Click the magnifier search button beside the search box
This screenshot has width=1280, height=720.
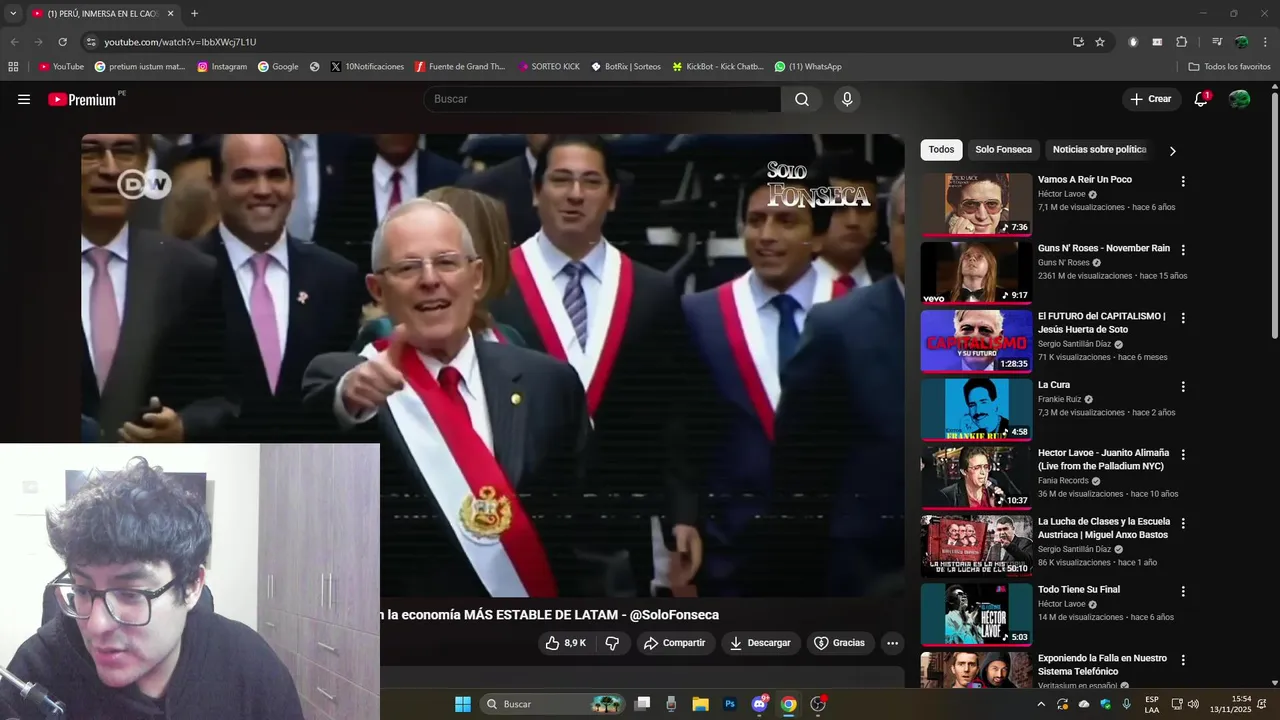802,99
